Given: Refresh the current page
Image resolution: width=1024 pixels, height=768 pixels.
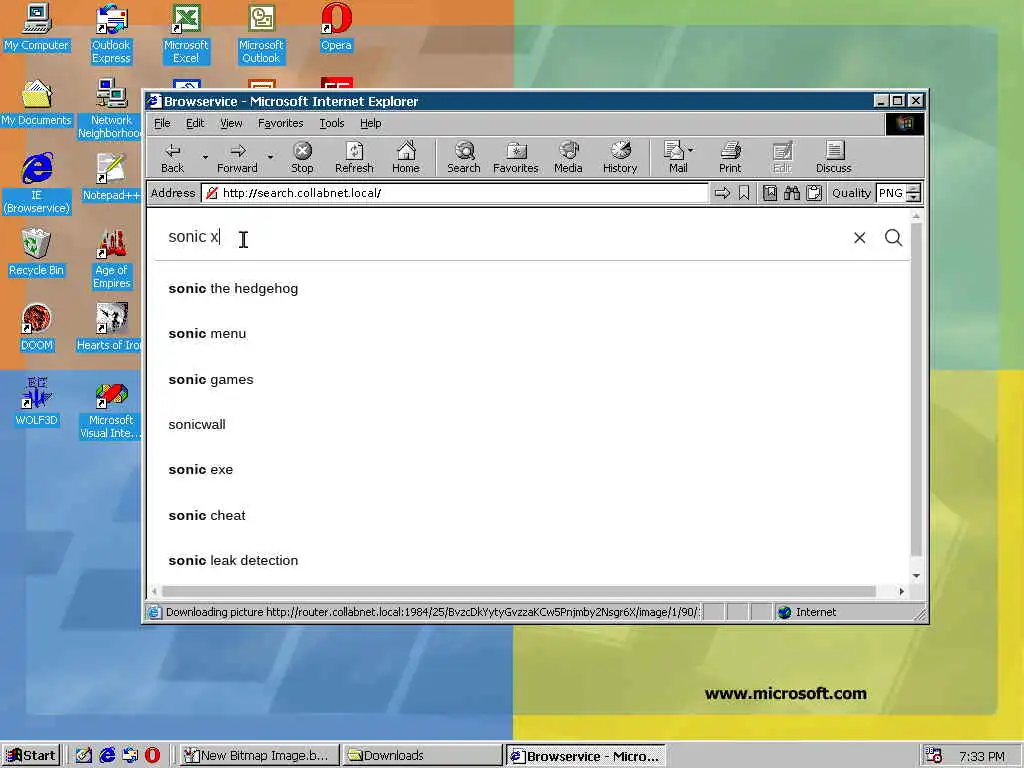Looking at the screenshot, I should pos(354,158).
